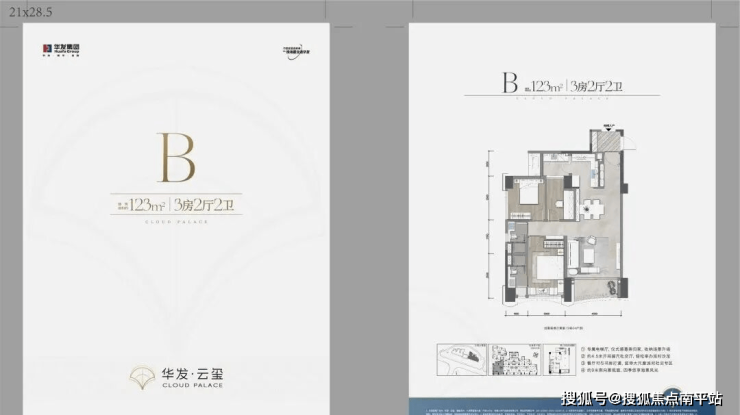
Task: Click feature bullet point number four
Action: [x=620, y=371]
